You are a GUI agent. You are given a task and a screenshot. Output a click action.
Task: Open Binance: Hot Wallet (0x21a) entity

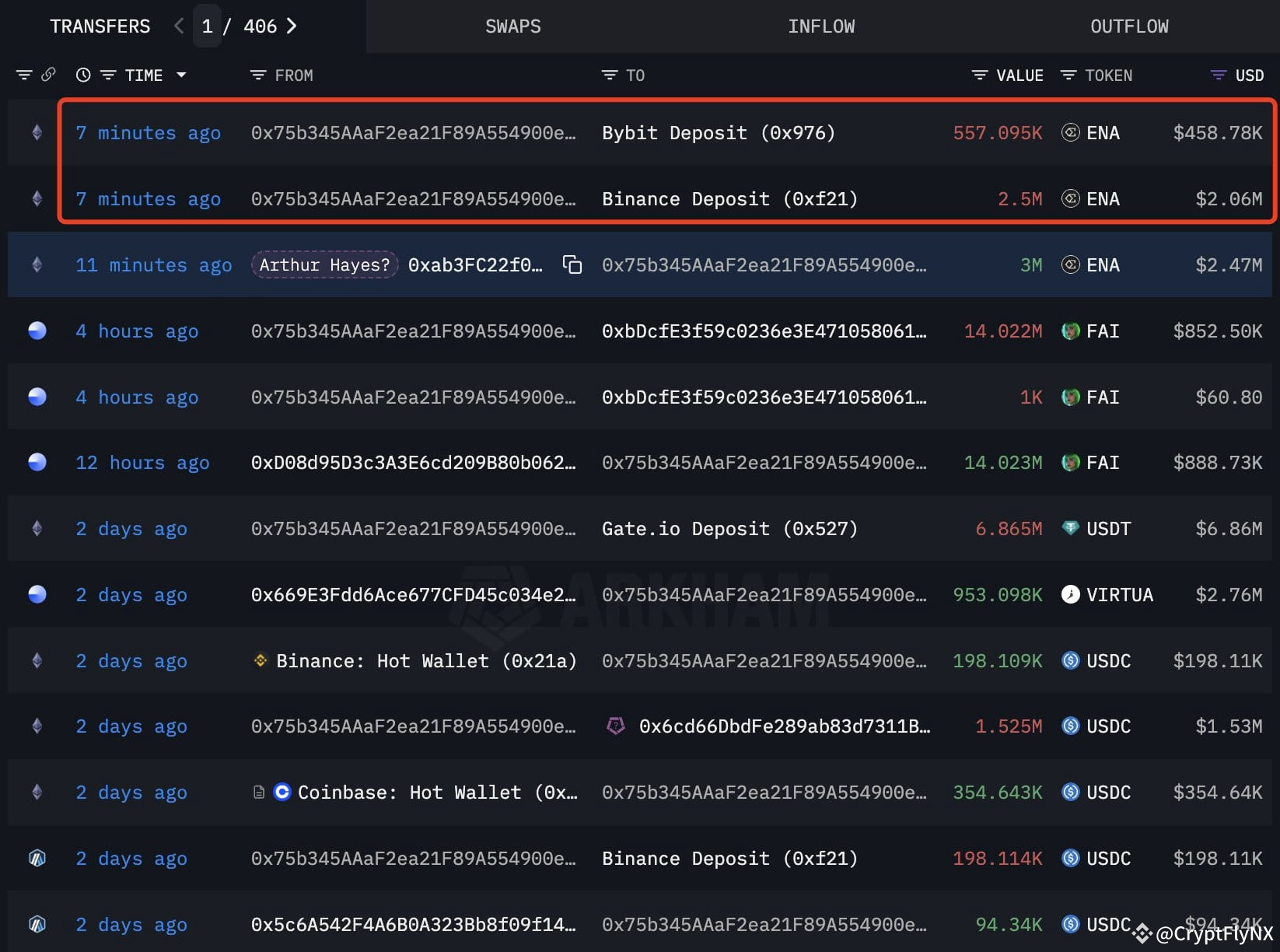pos(426,661)
